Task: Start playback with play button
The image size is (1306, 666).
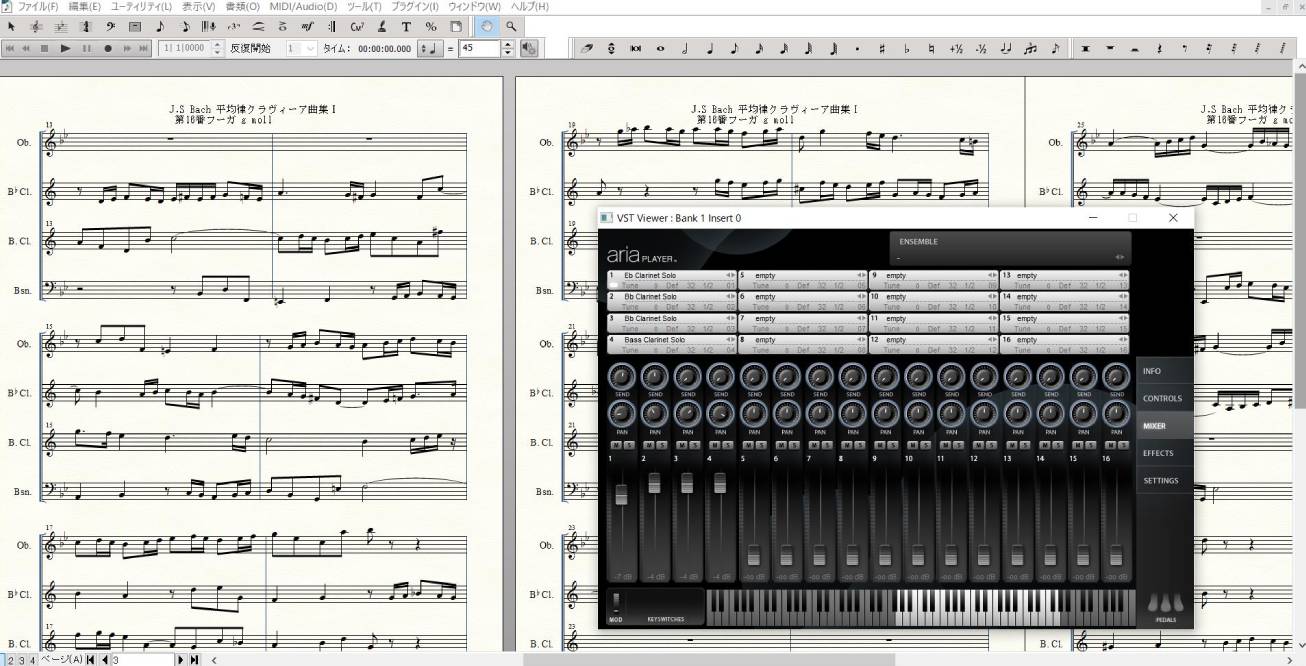Action: point(65,48)
